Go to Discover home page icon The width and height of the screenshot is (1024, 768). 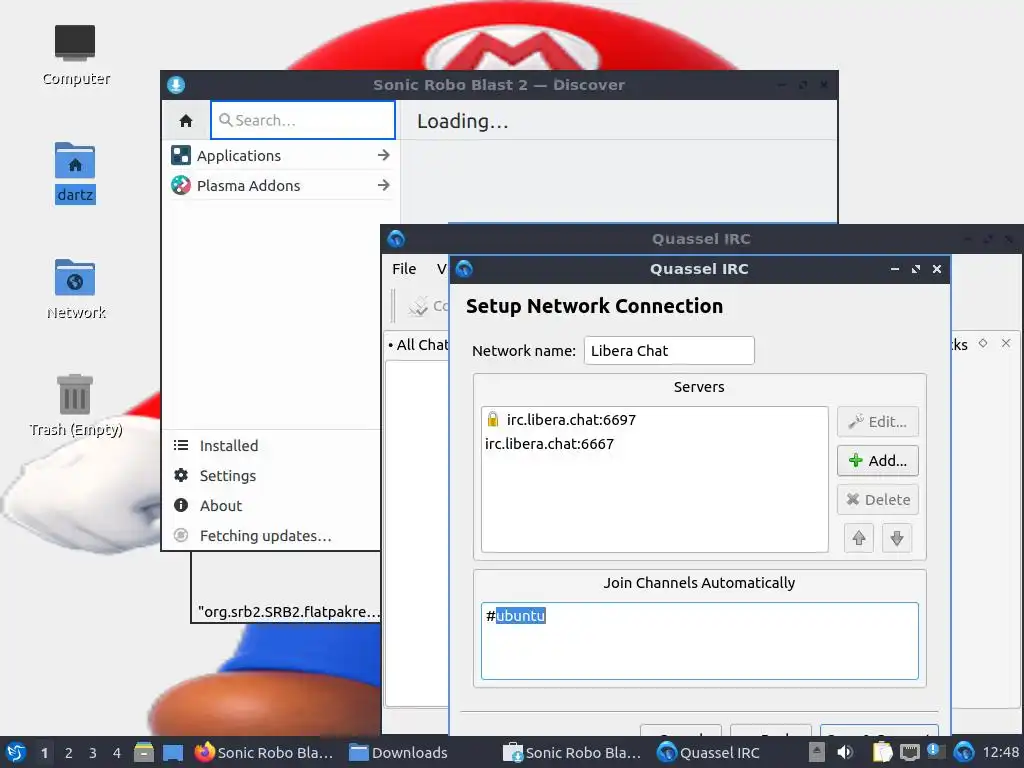tap(186, 120)
